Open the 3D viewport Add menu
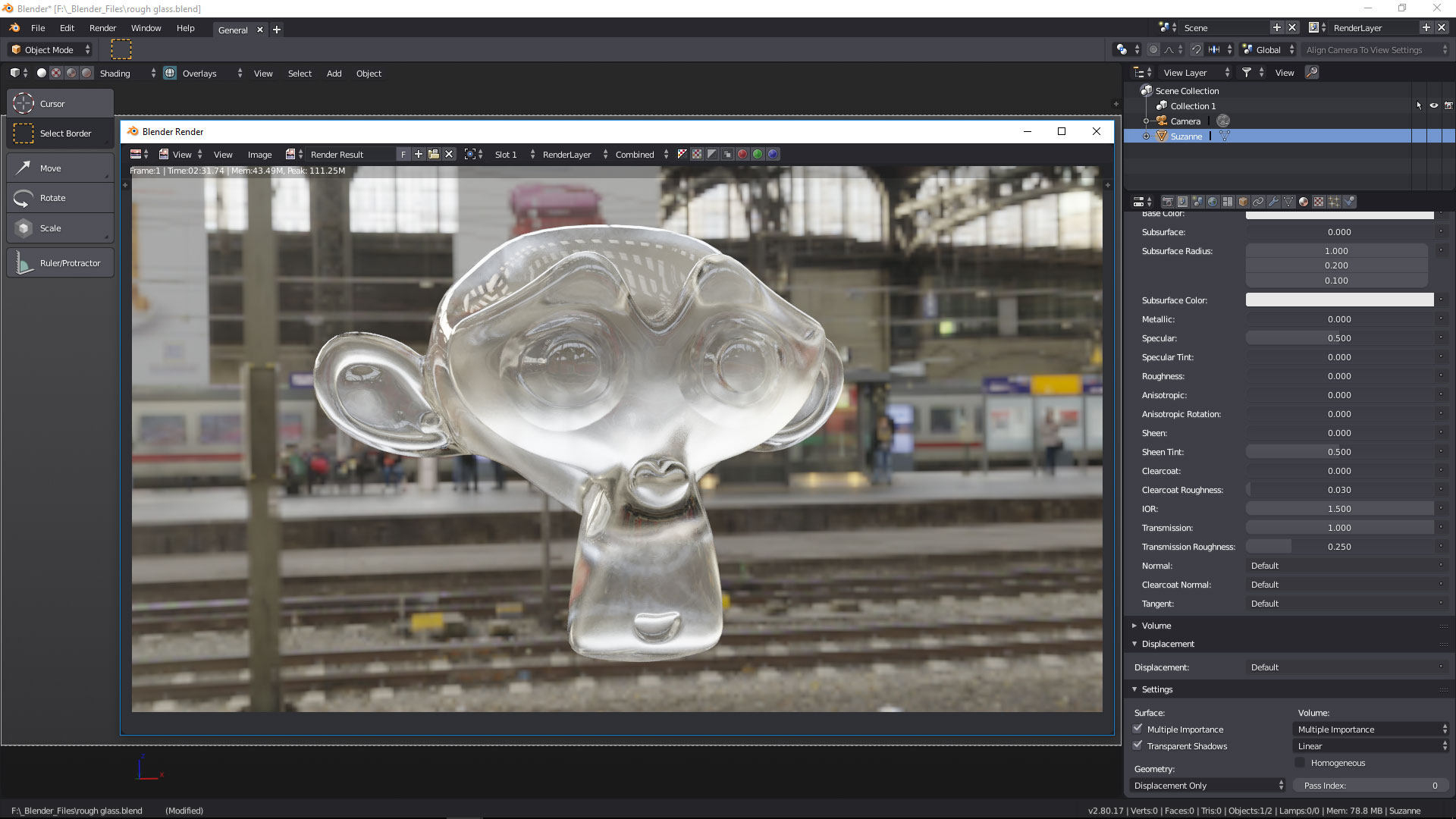This screenshot has height=819, width=1456. point(334,74)
